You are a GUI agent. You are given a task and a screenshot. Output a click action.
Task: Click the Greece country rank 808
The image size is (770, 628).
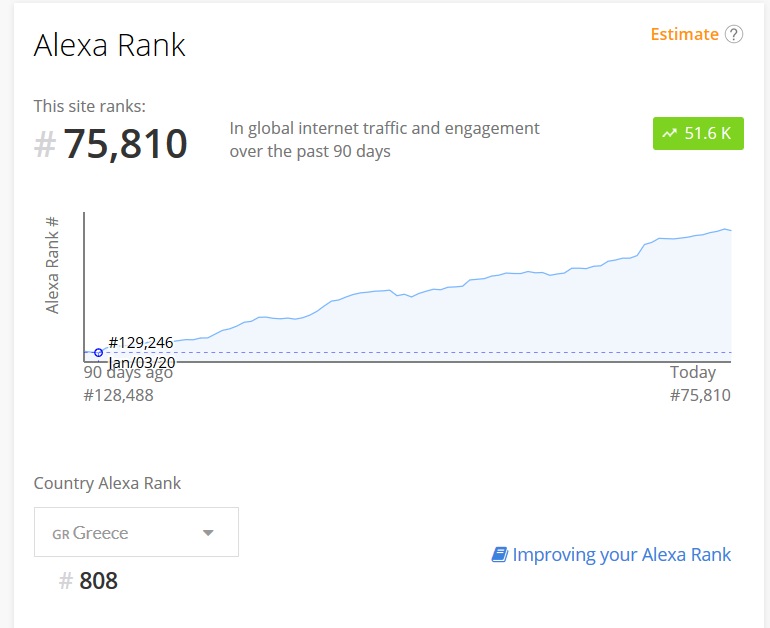click(x=98, y=581)
